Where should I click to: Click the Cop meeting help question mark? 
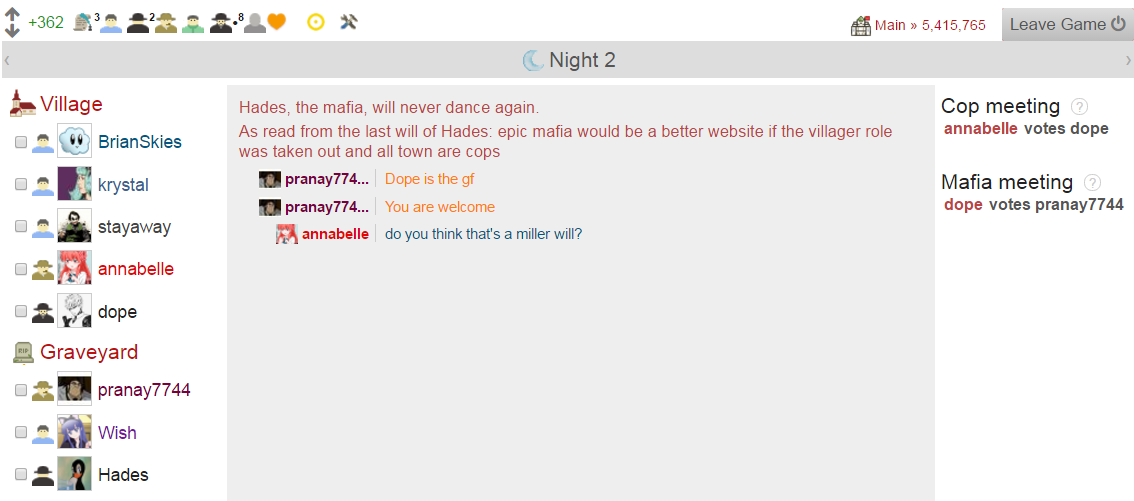pos(1079,107)
